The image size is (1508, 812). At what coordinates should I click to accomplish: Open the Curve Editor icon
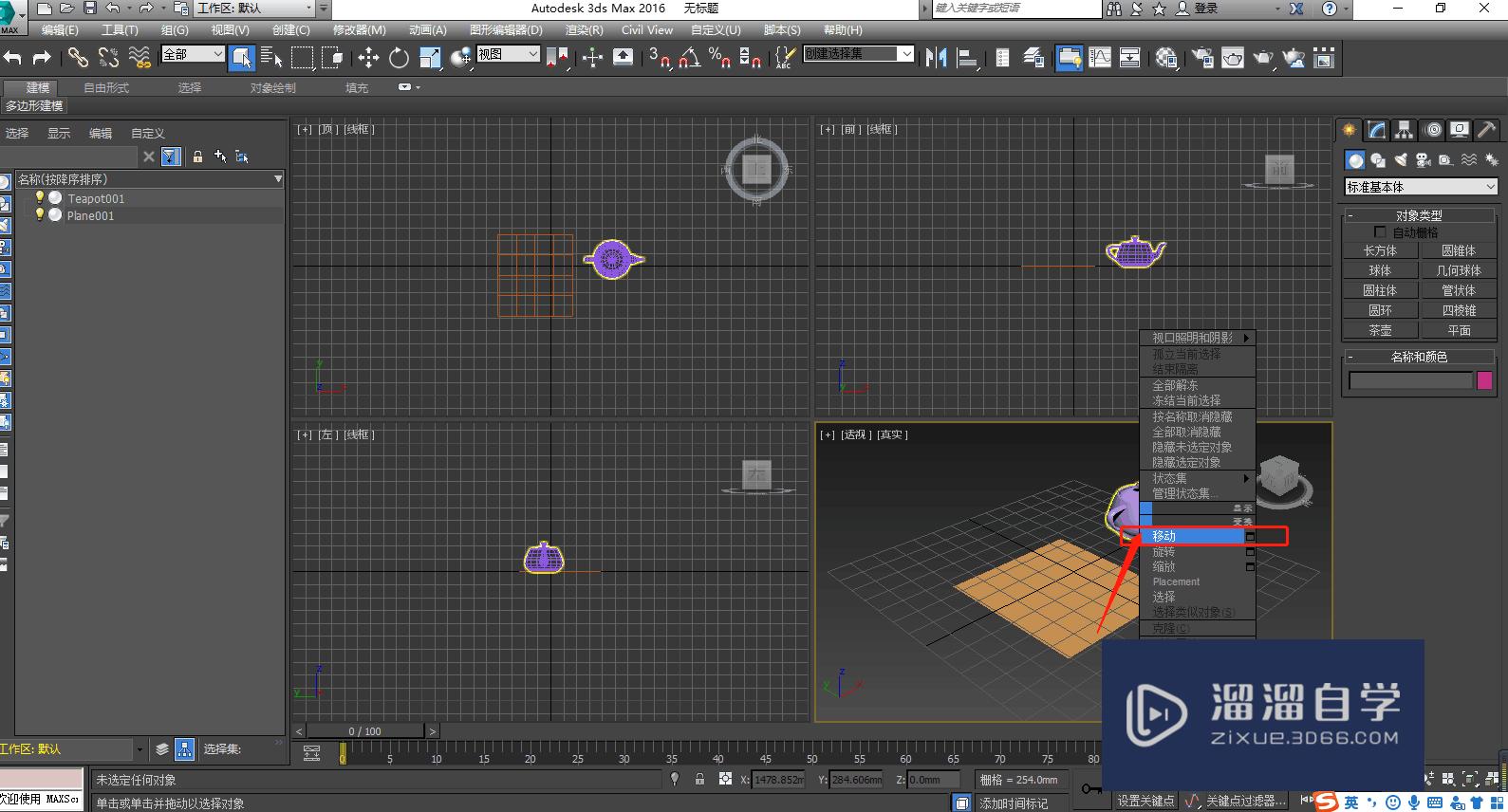[x=1100, y=58]
